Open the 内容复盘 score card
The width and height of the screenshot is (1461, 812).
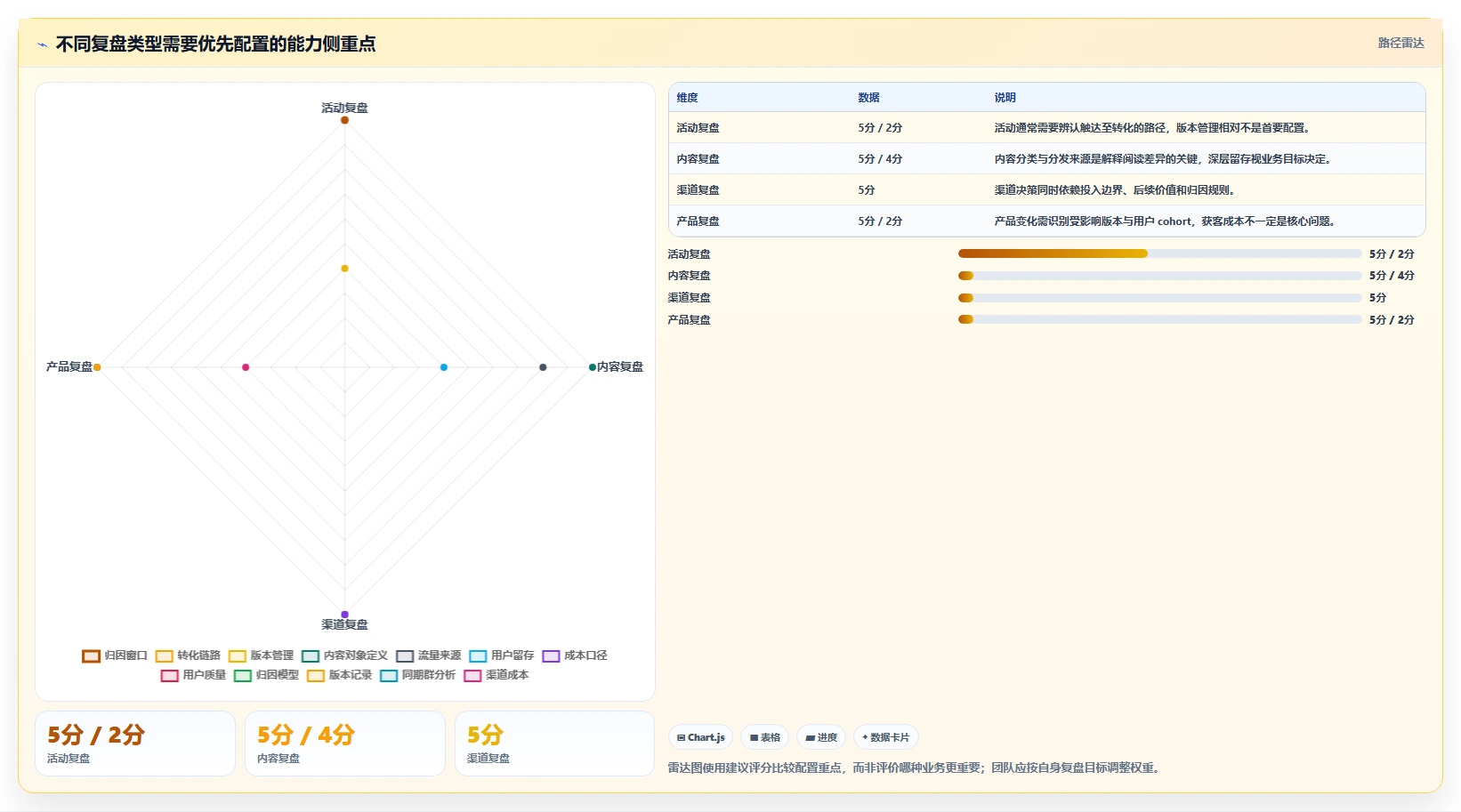[x=345, y=744]
